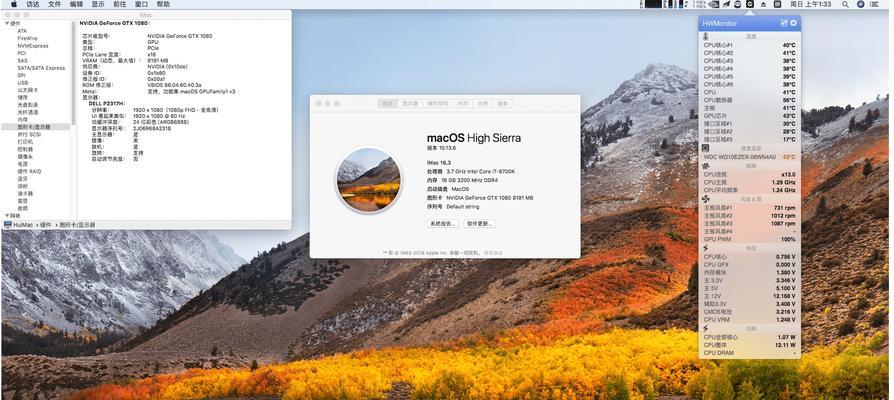Switch to the 服务 tab

pyautogui.click(x=502, y=104)
